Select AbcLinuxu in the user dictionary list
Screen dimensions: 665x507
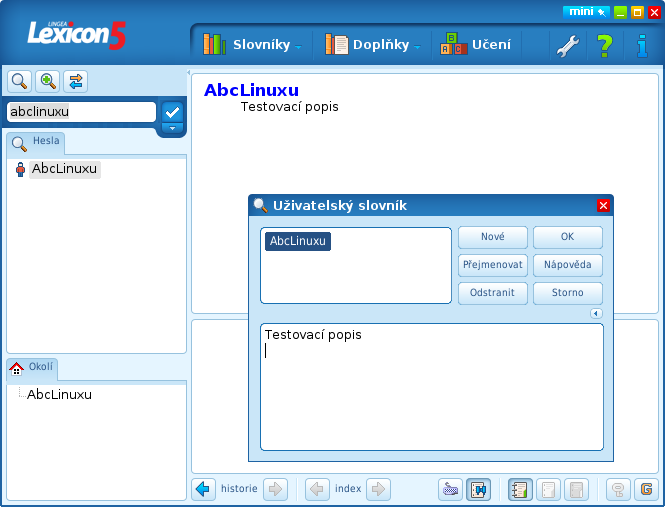(298, 241)
